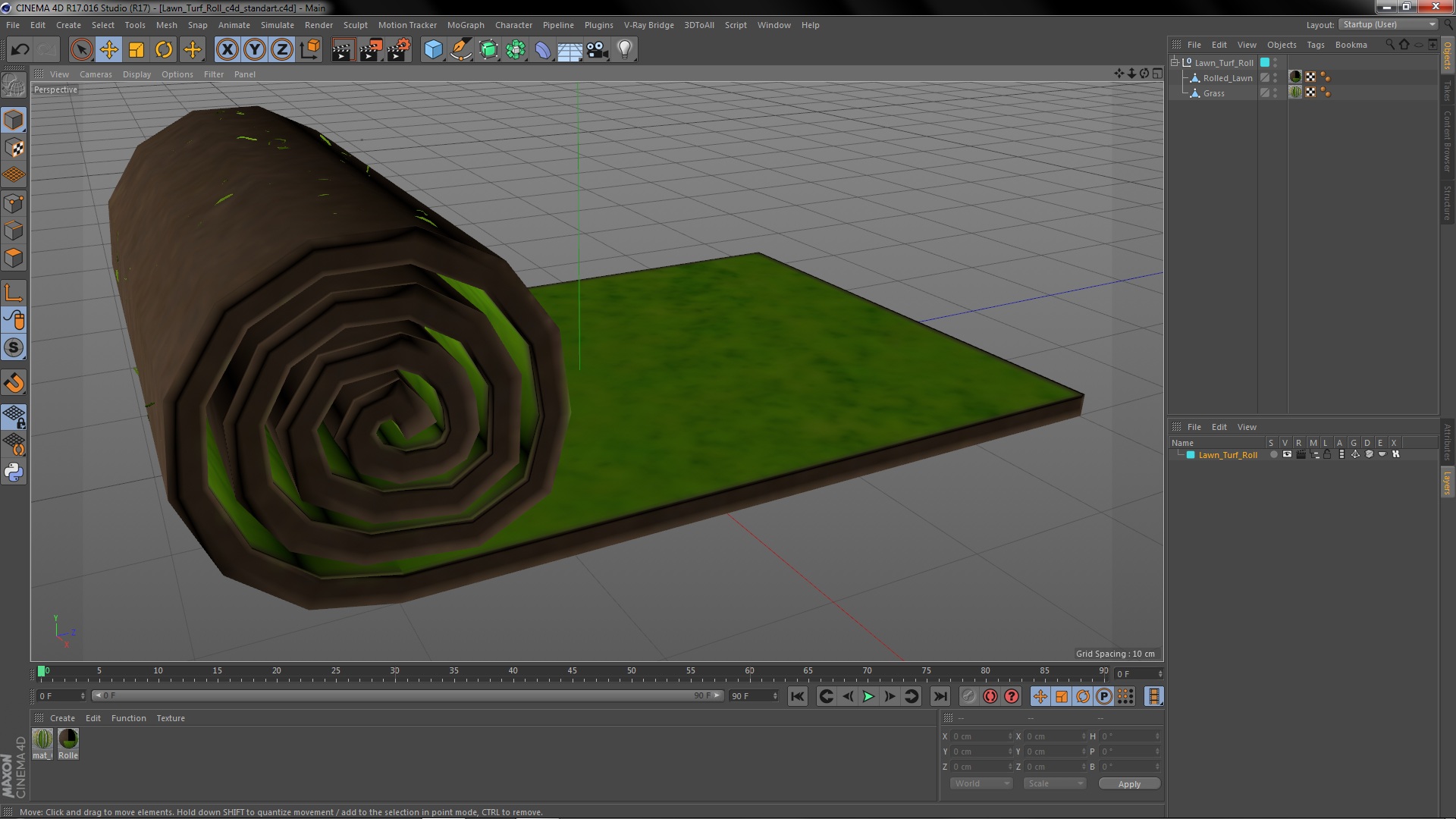Click the Undo arrow icon
Image resolution: width=1456 pixels, height=819 pixels.
20,50
